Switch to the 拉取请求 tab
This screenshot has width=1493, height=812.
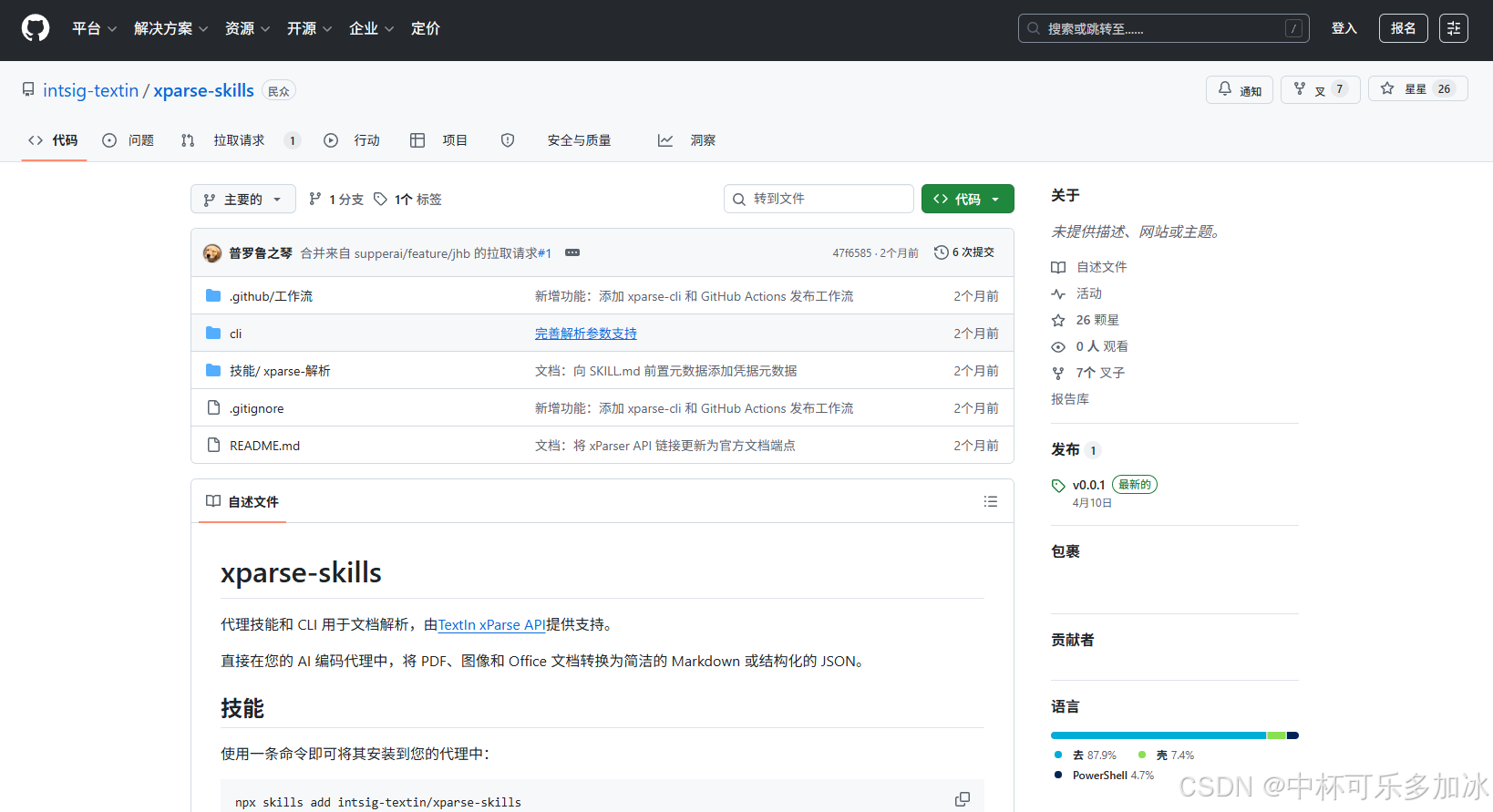click(241, 140)
